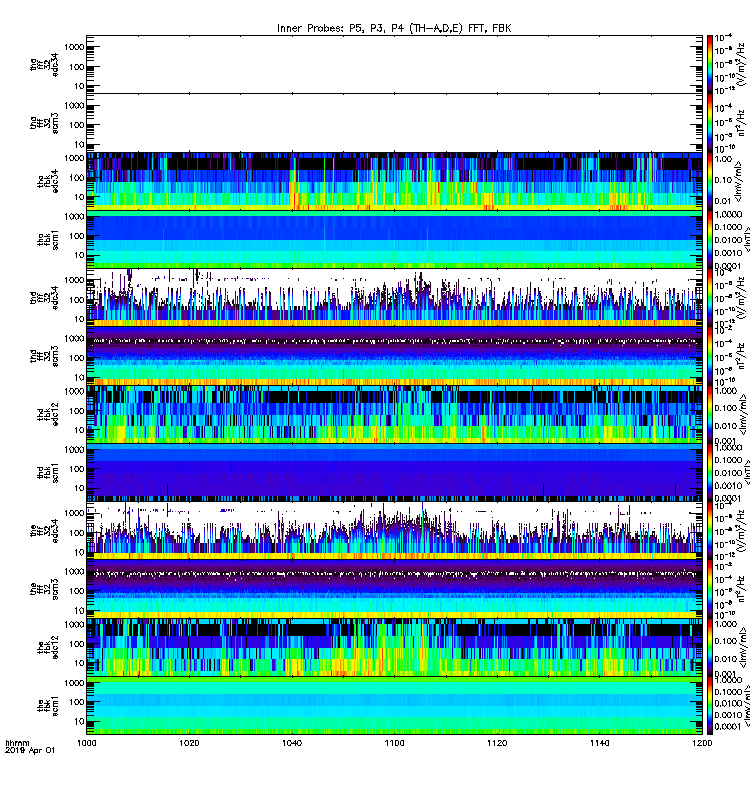Click the color bar beside the fbk scm1 panel
Screen dimensions: 750x800
tap(710, 705)
